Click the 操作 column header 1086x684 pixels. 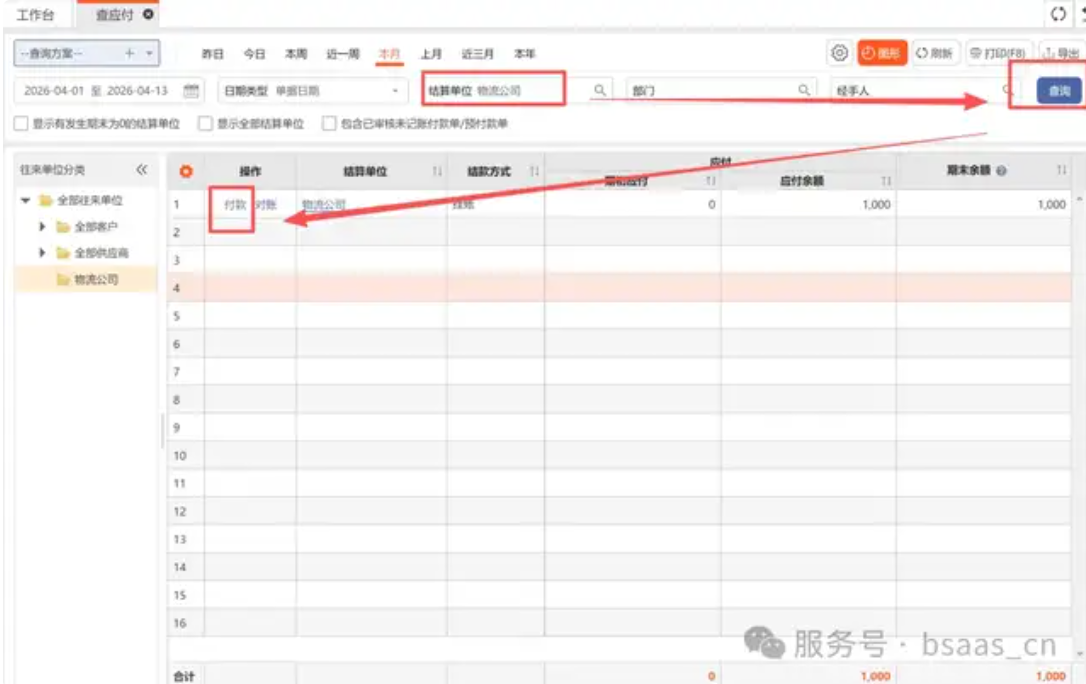point(250,171)
